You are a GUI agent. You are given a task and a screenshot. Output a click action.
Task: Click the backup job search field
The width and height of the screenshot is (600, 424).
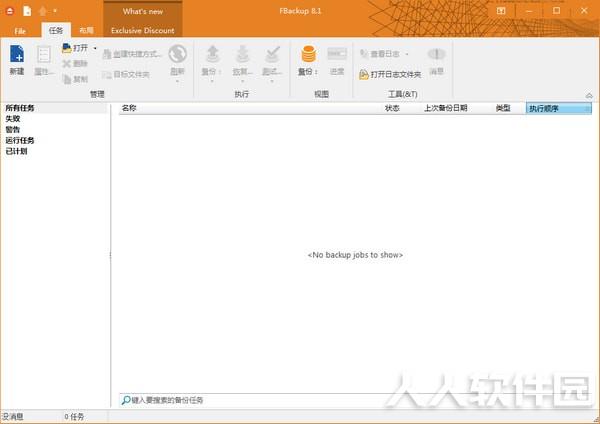tap(356, 400)
